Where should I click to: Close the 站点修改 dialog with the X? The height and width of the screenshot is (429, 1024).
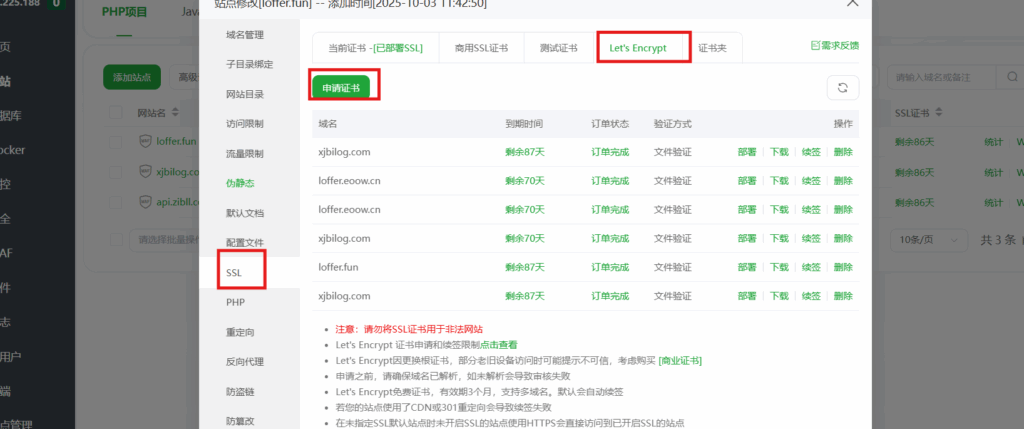coord(852,3)
